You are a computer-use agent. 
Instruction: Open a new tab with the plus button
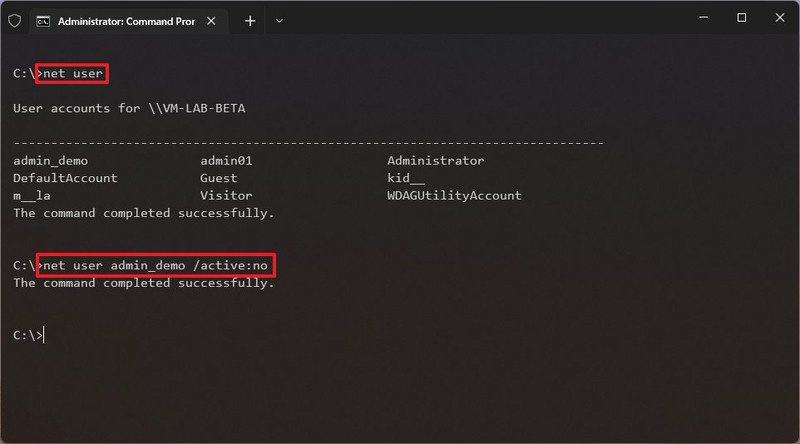(250, 21)
